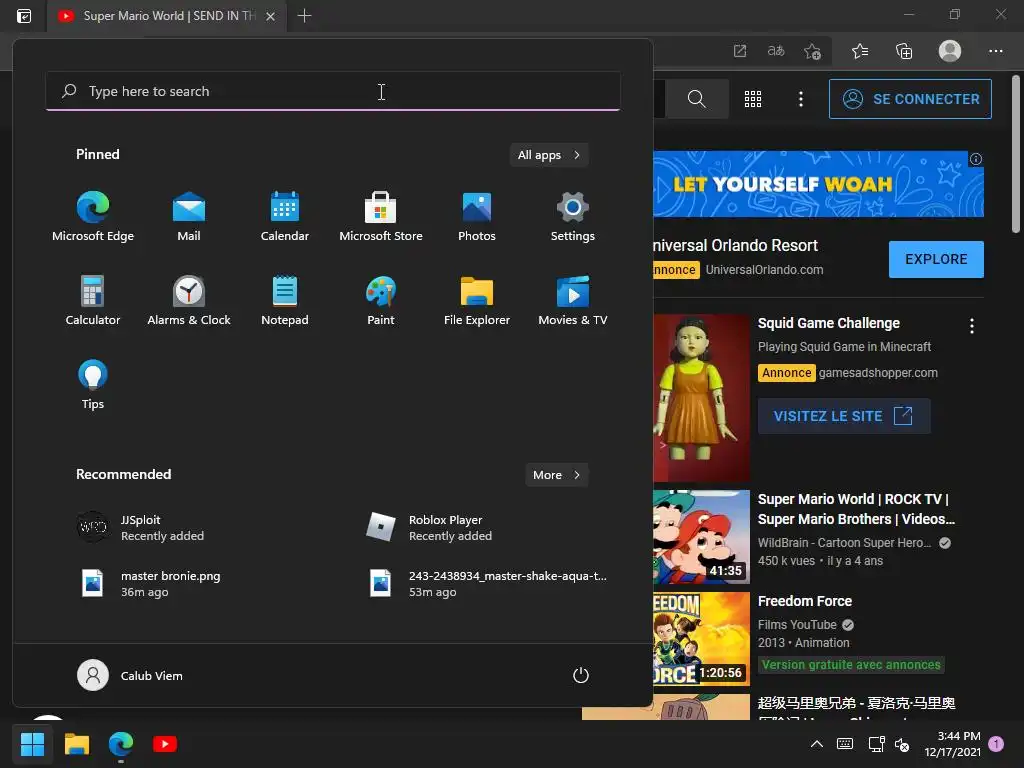1024x768 pixels.
Task: Click SE CONNECTER button on YouTube
Action: (910, 99)
